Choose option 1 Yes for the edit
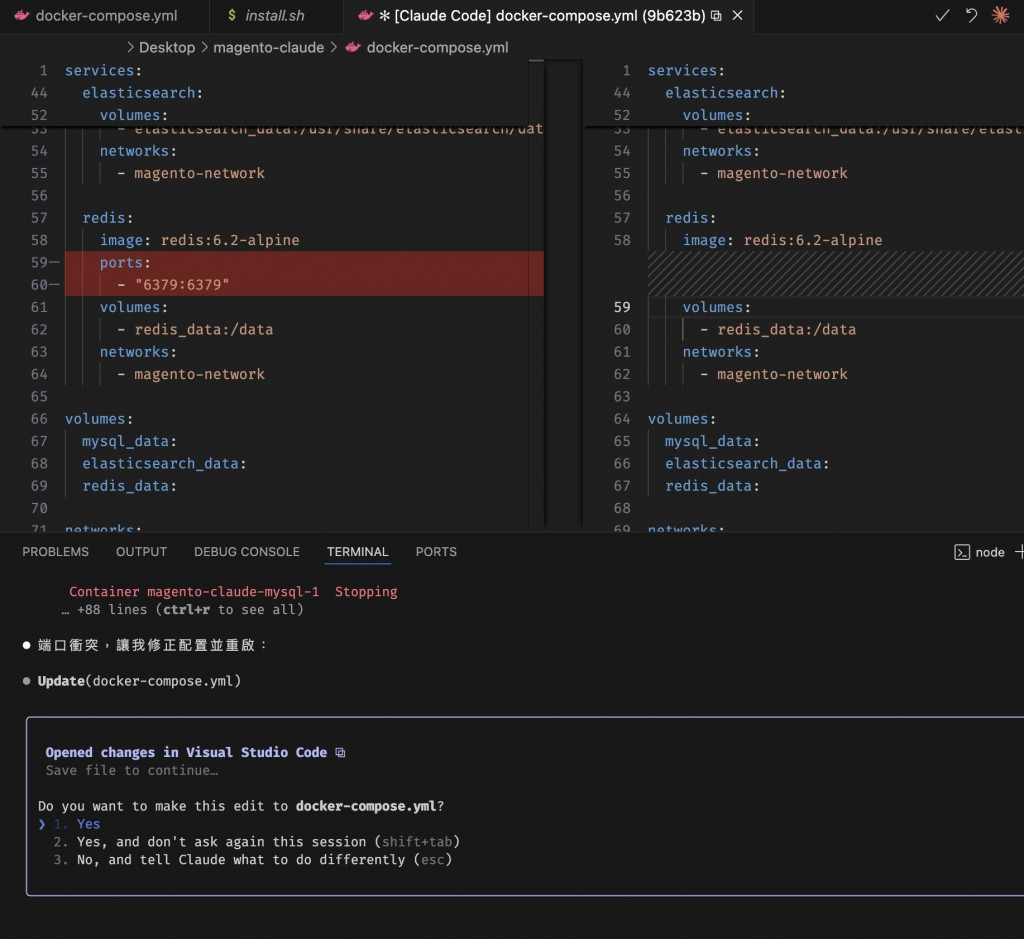Screen dimensions: 1024x939 [x=76, y=824]
